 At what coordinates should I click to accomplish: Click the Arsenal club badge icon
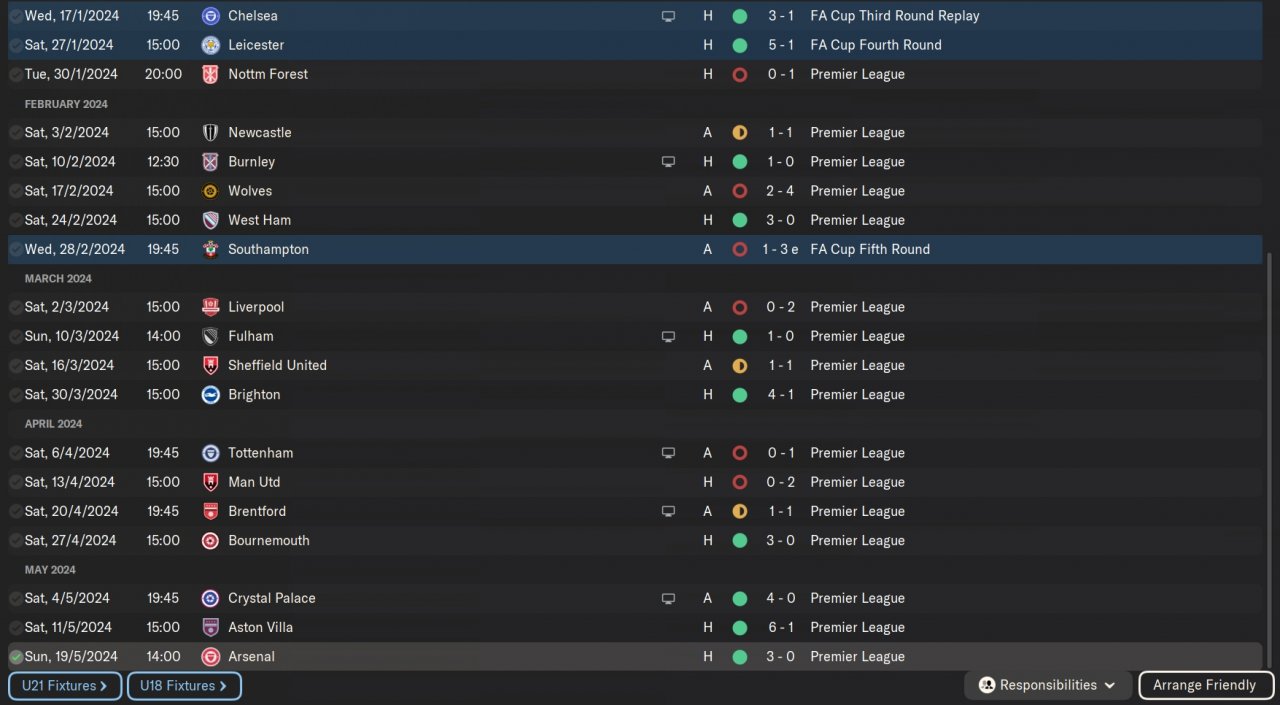point(210,657)
